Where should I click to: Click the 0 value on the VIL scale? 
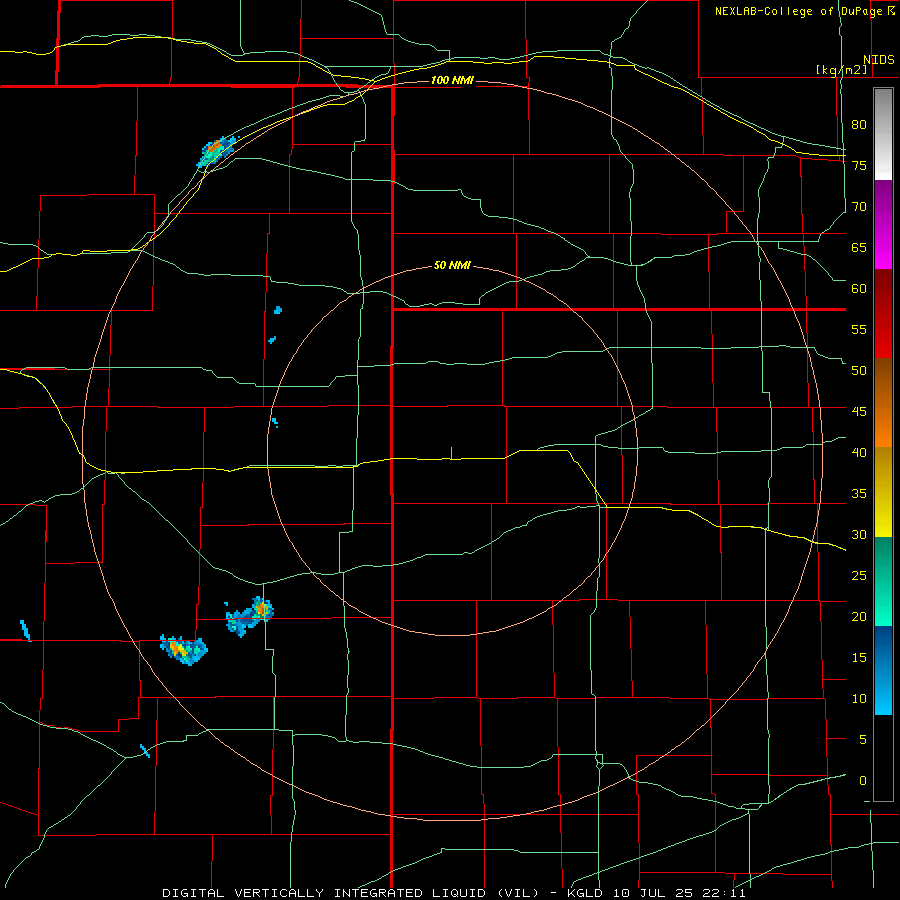pos(863,781)
